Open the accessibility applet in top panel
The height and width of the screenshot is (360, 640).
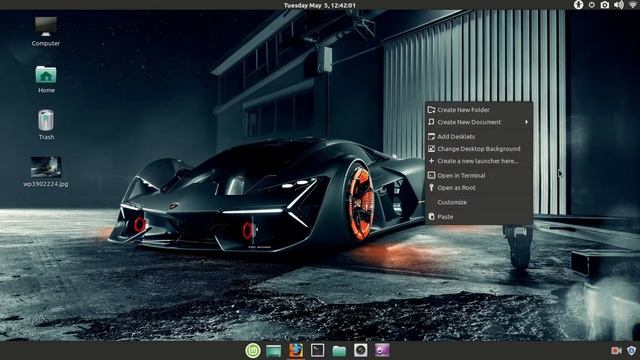578,5
